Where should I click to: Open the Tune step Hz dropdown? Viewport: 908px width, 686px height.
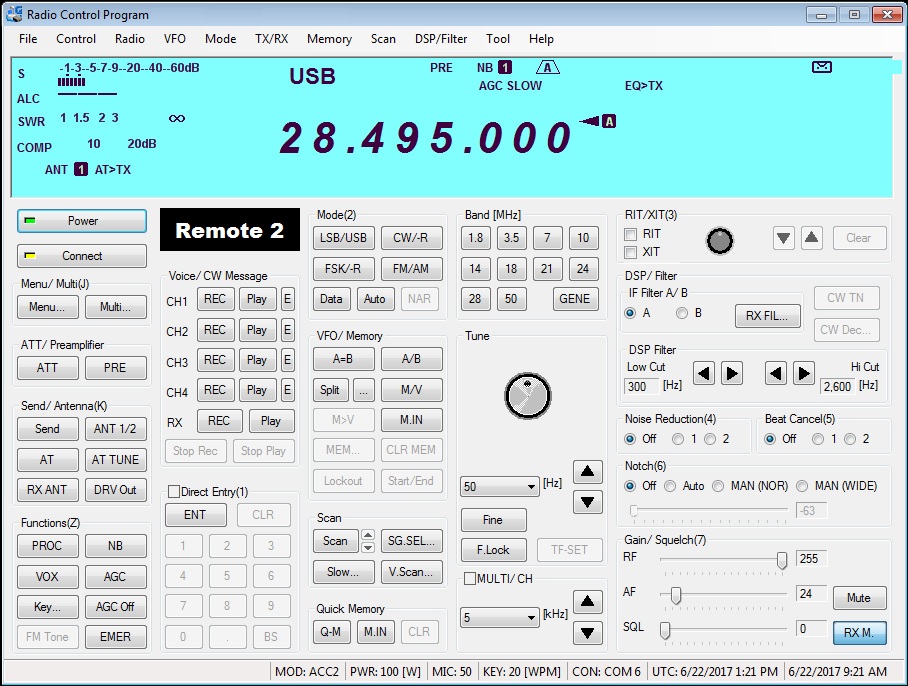tap(500, 487)
